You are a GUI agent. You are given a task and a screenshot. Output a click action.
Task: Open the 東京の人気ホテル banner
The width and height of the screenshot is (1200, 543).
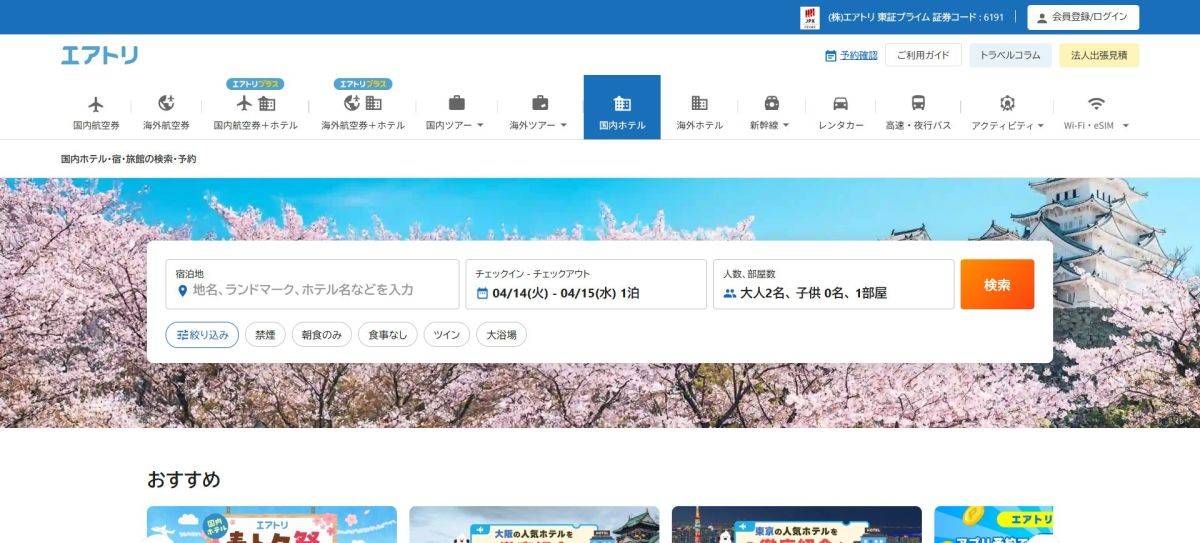[797, 524]
